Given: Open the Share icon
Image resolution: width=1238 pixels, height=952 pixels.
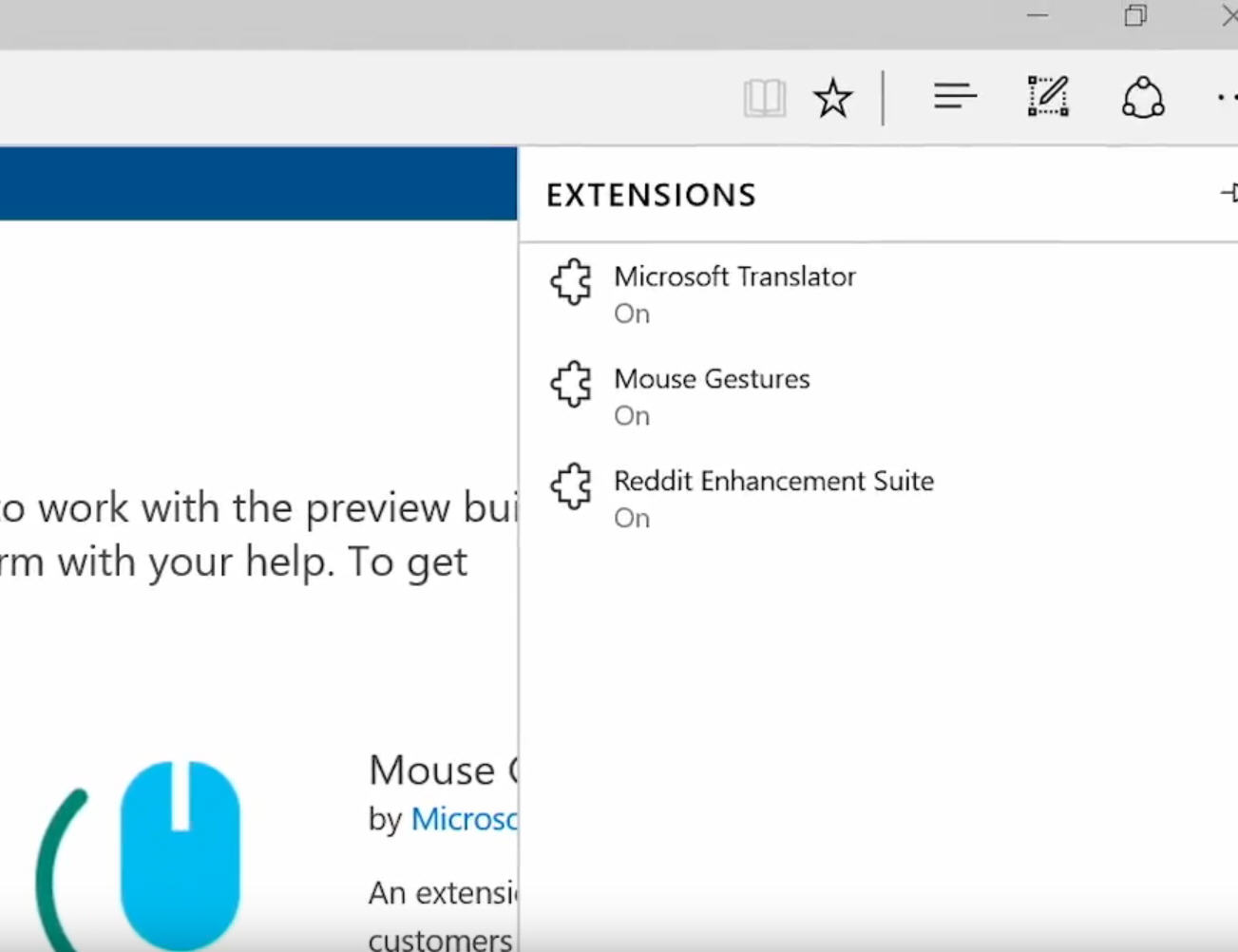Looking at the screenshot, I should click(x=1143, y=97).
